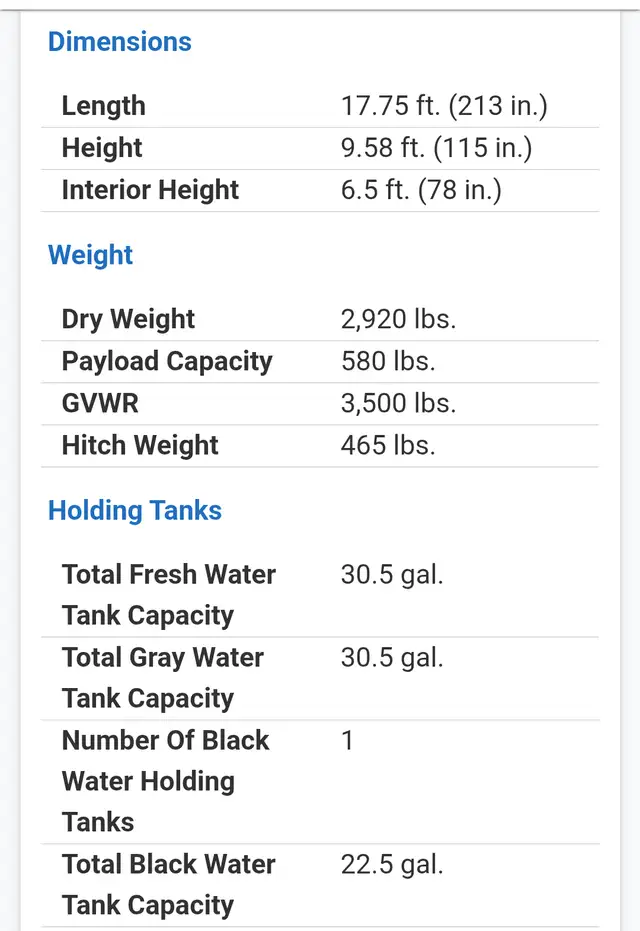Click the Height row label
Viewport: 640px width, 931px height.
102,148
